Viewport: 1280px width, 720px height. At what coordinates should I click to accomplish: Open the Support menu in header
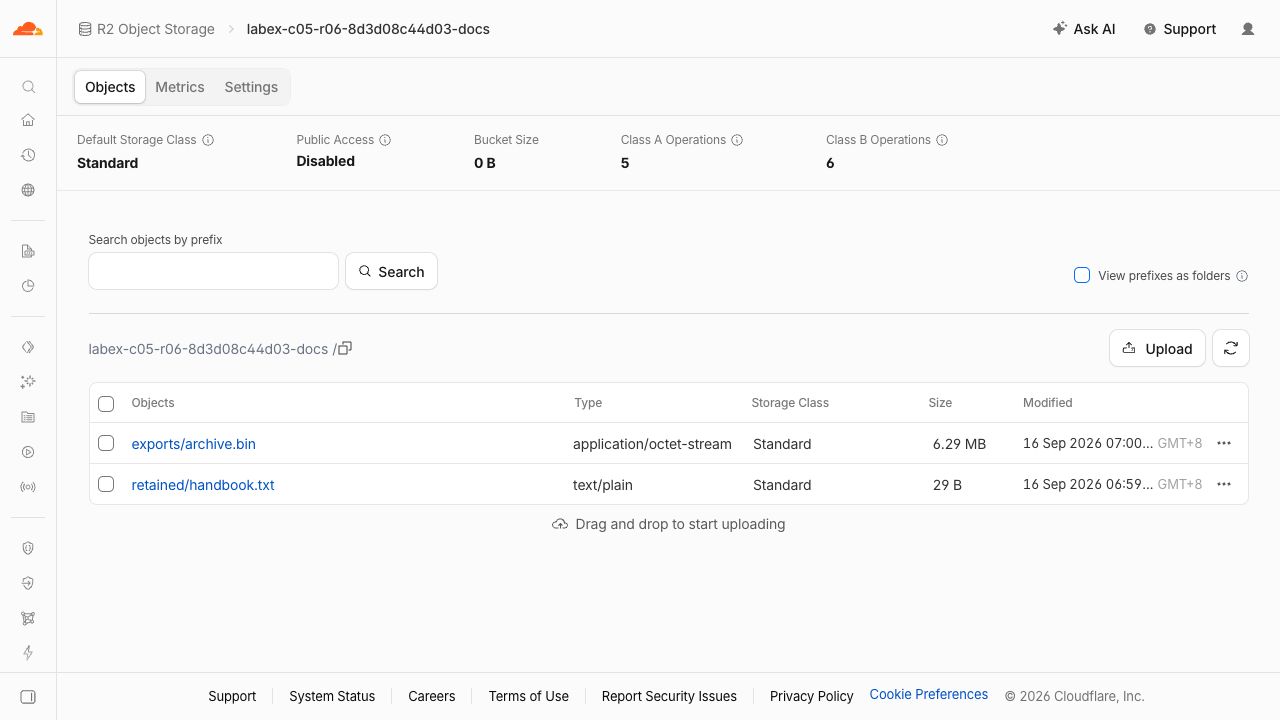point(1180,29)
